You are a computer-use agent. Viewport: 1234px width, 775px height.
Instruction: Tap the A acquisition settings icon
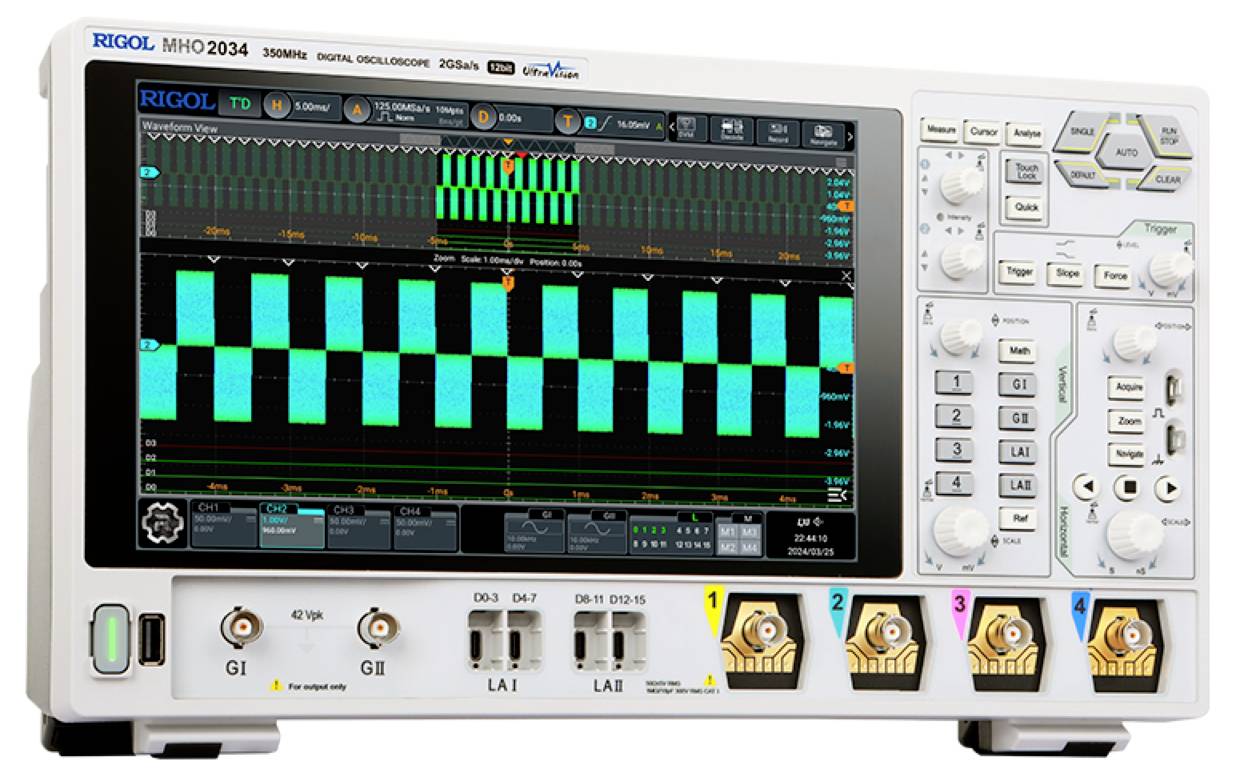pyautogui.click(x=356, y=110)
